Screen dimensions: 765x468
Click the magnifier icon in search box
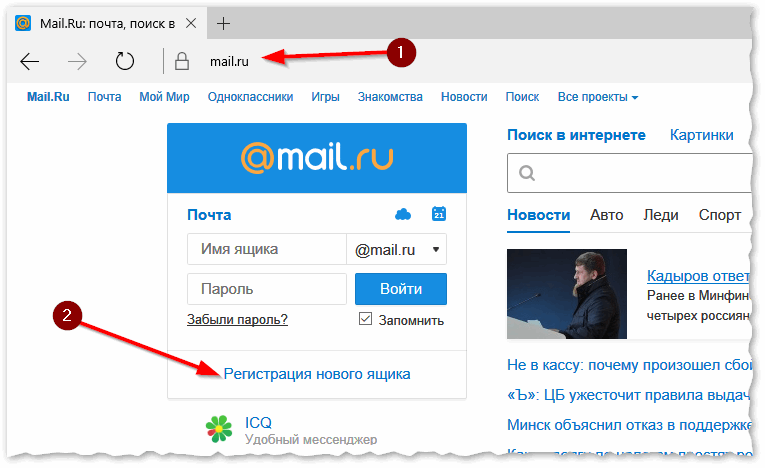click(x=527, y=173)
